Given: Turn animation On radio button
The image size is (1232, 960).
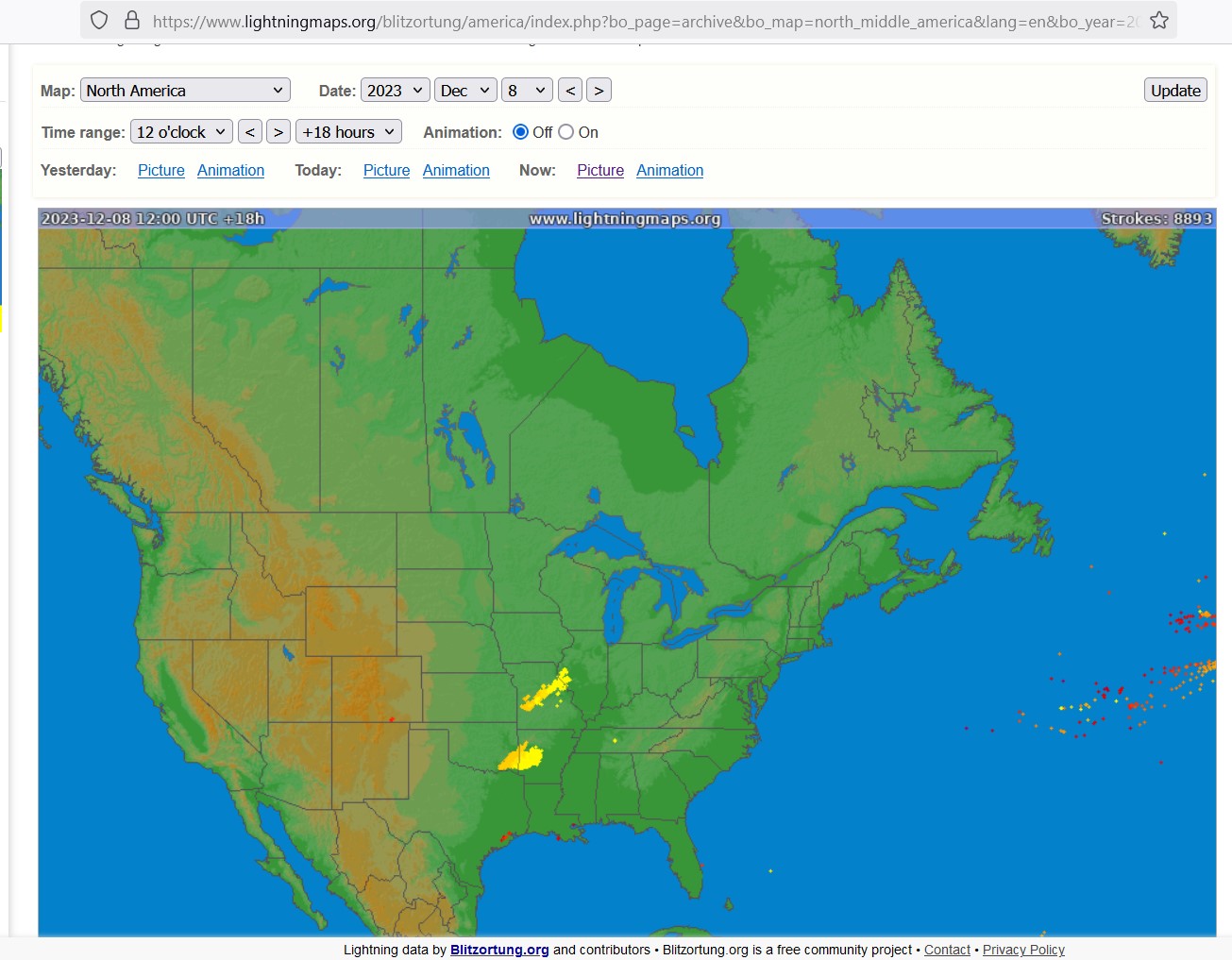Looking at the screenshot, I should click(x=566, y=132).
